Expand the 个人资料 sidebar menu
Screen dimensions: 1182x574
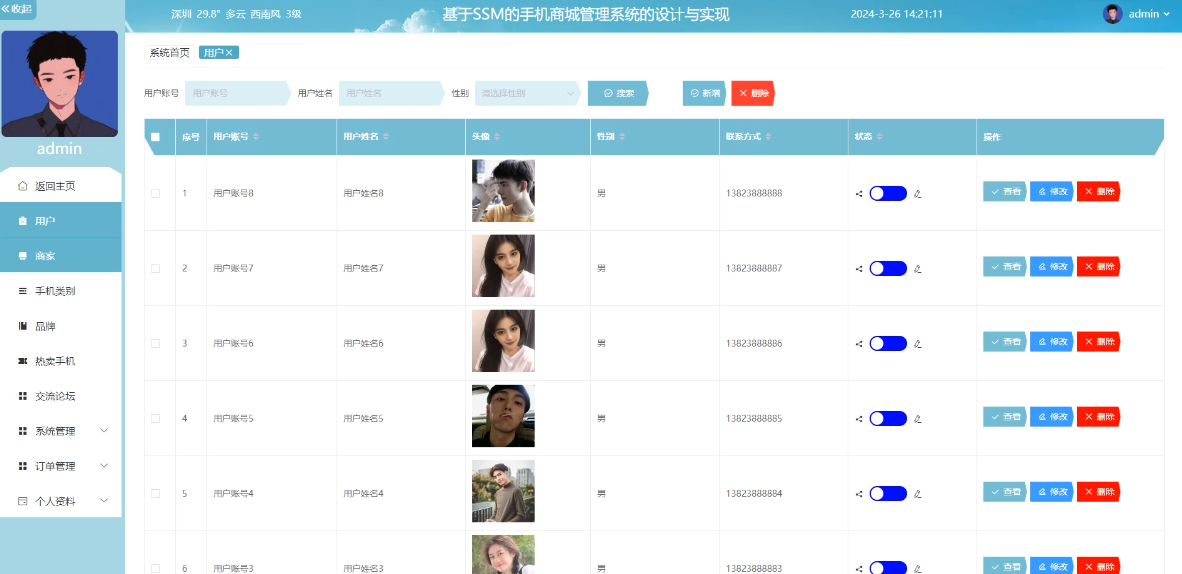(60, 501)
